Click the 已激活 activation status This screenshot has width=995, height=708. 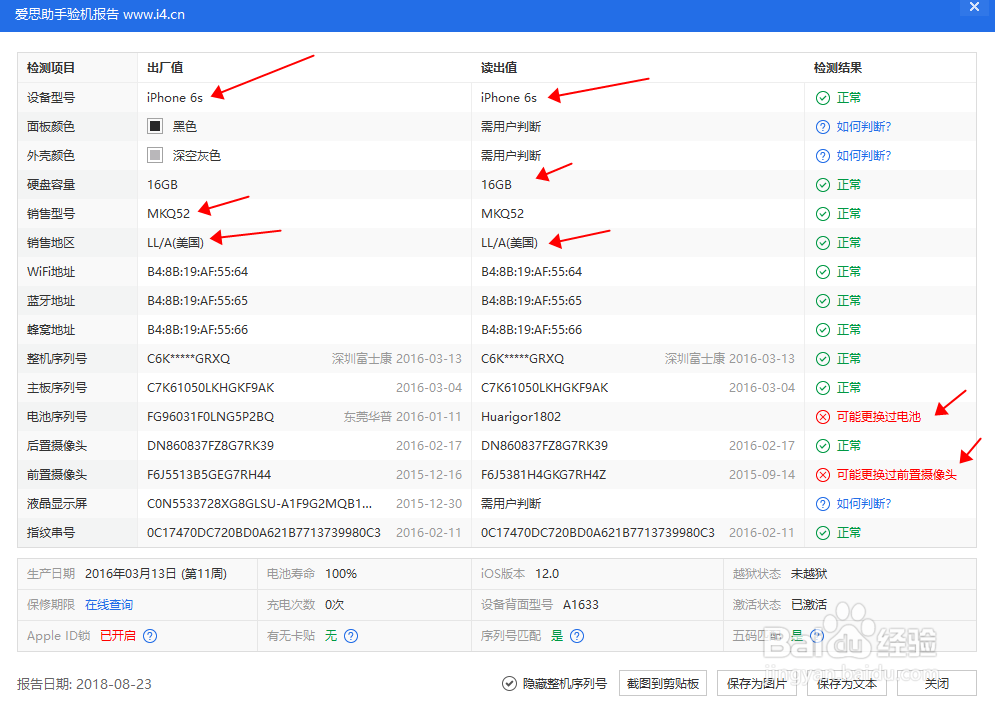point(809,605)
